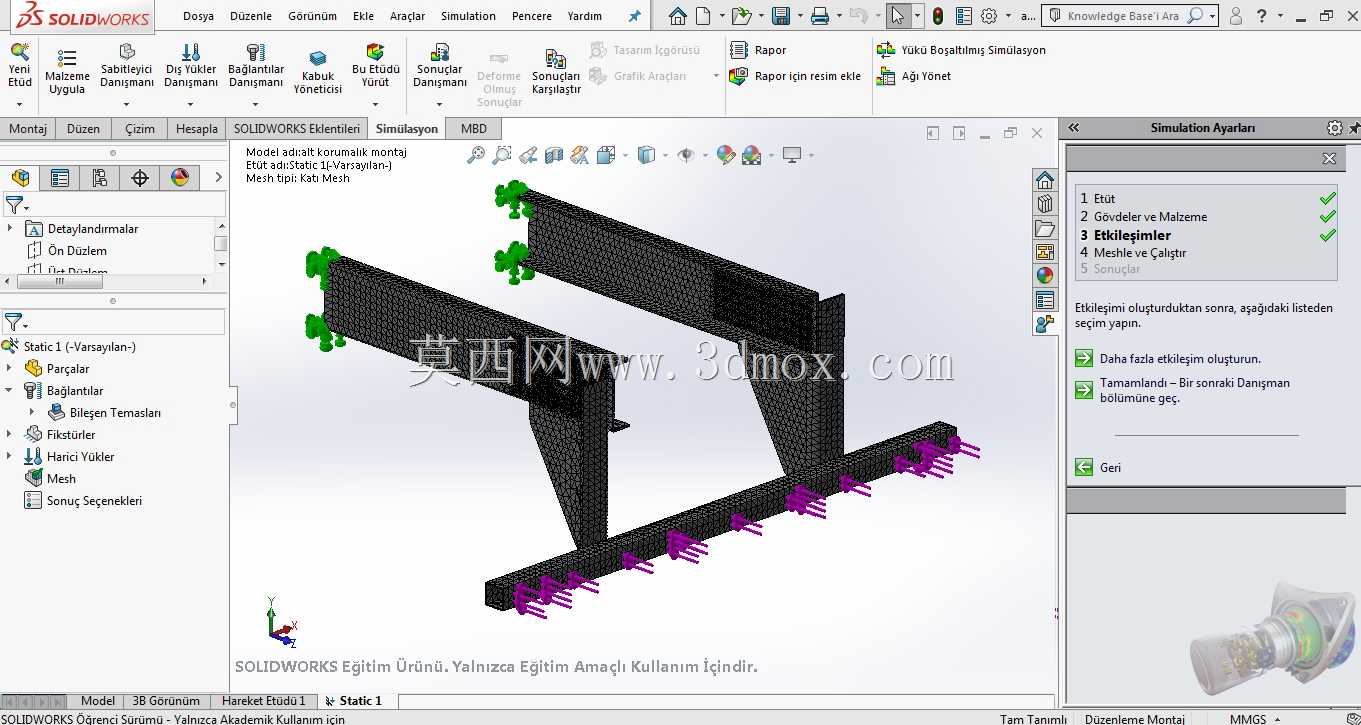Open Malzeme Uygula material tool
The width and height of the screenshot is (1361, 725).
coord(67,73)
